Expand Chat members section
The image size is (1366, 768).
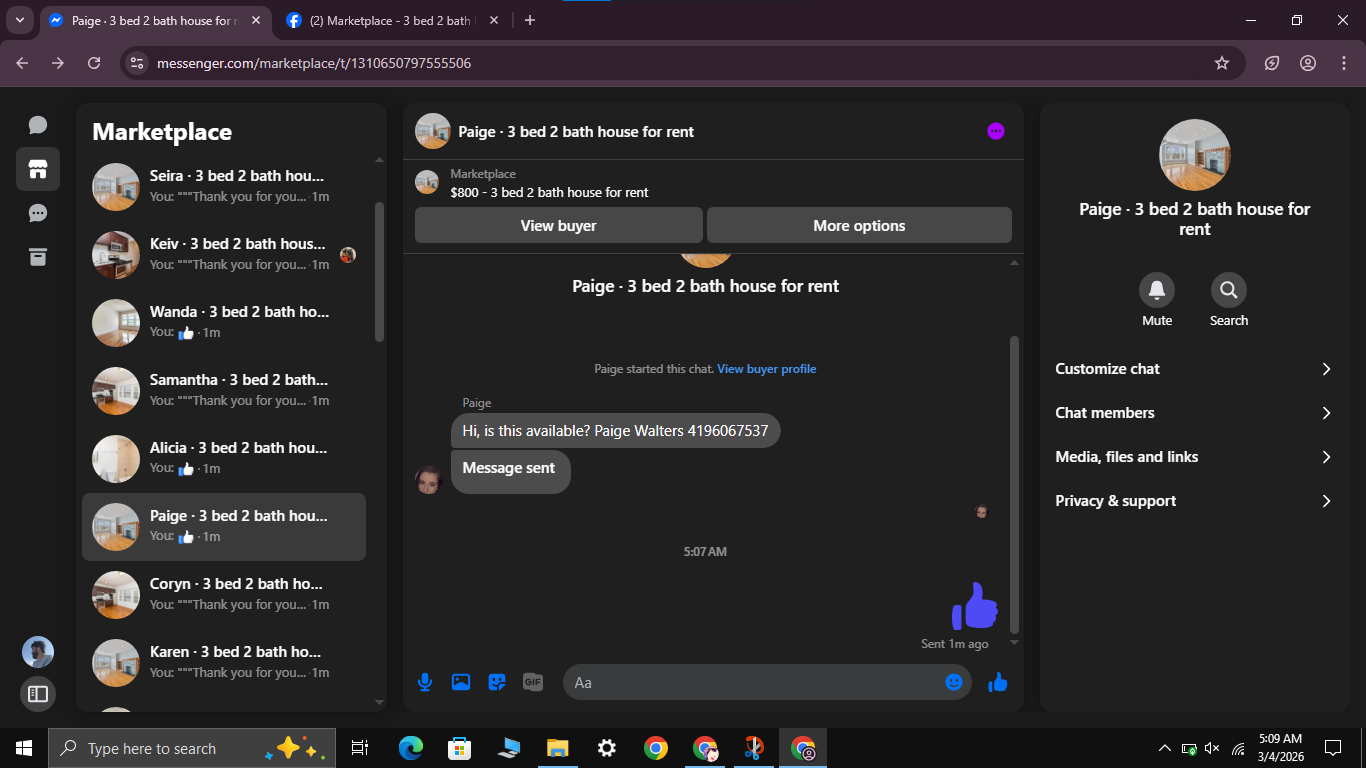coord(1195,413)
